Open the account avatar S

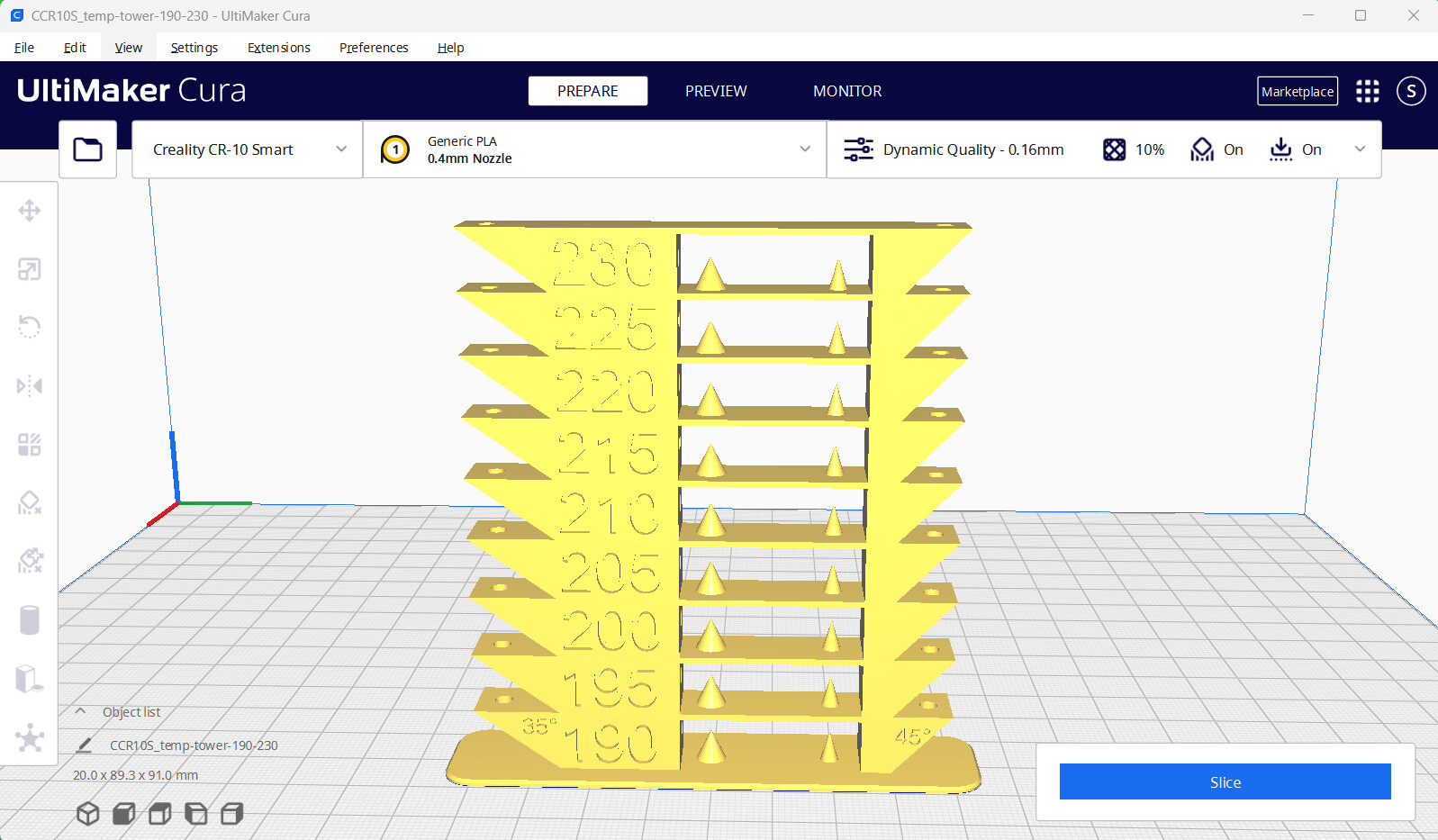(x=1411, y=91)
